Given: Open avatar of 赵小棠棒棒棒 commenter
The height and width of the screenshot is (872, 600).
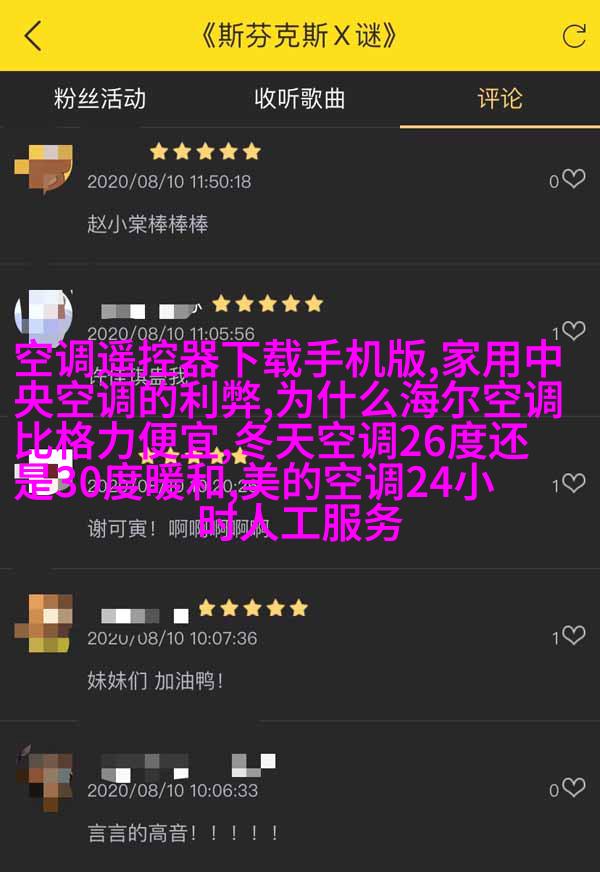Looking at the screenshot, I should 44,167.
